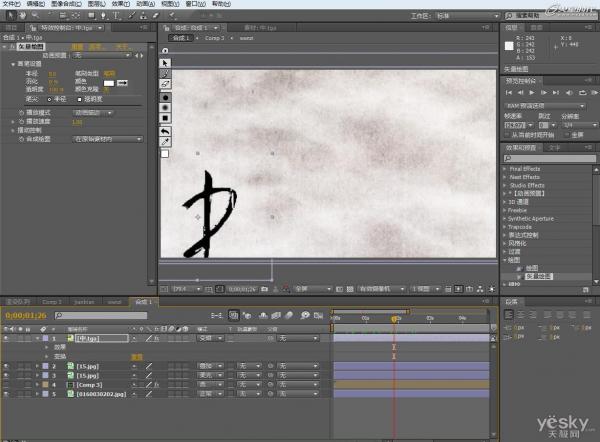Click the white brush color swatch in effect panel
Screen dimensions: 600x442
coord(109,83)
